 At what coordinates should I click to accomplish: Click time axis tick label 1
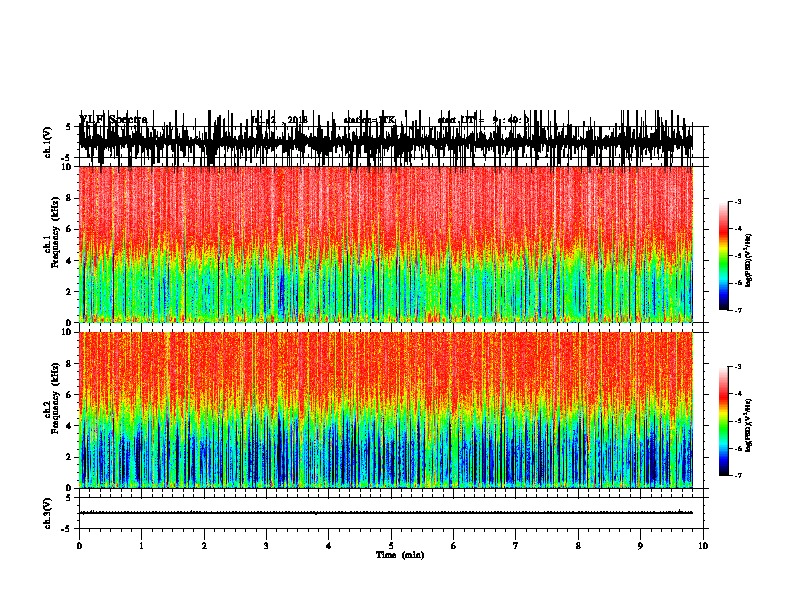click(x=141, y=546)
